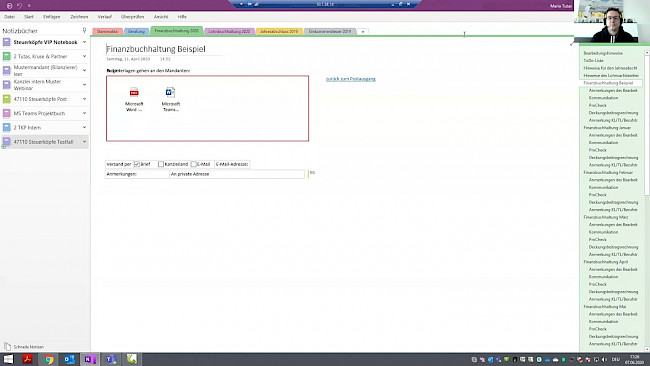Click the Kanzlei intern Muster Webinar notebook icon
This screenshot has height=366, width=650.
[x=7, y=85]
